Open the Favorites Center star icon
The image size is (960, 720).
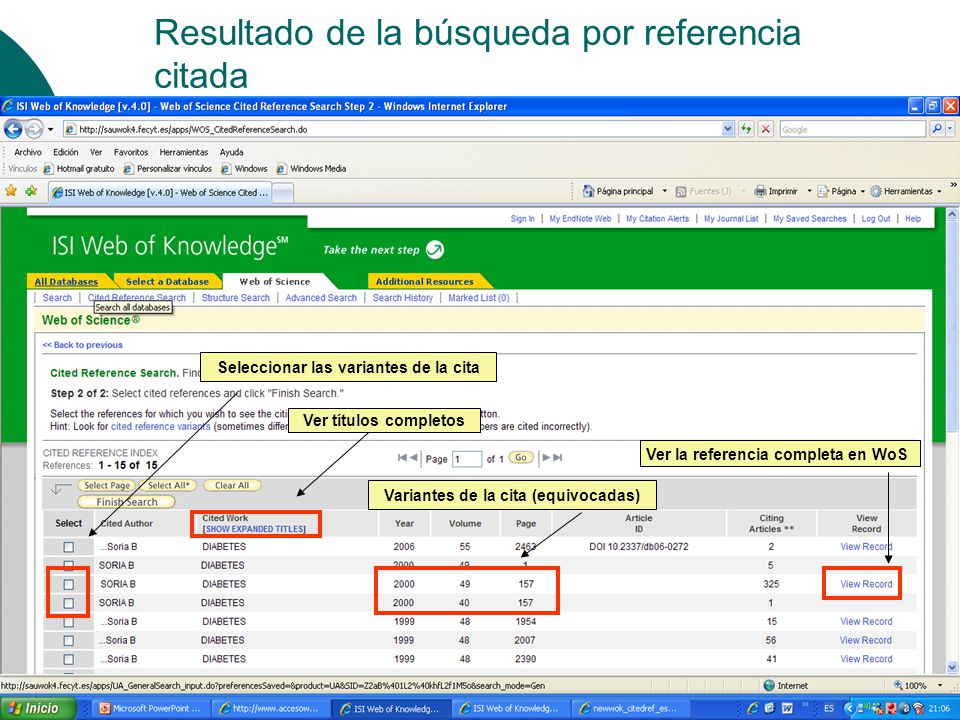11,191
